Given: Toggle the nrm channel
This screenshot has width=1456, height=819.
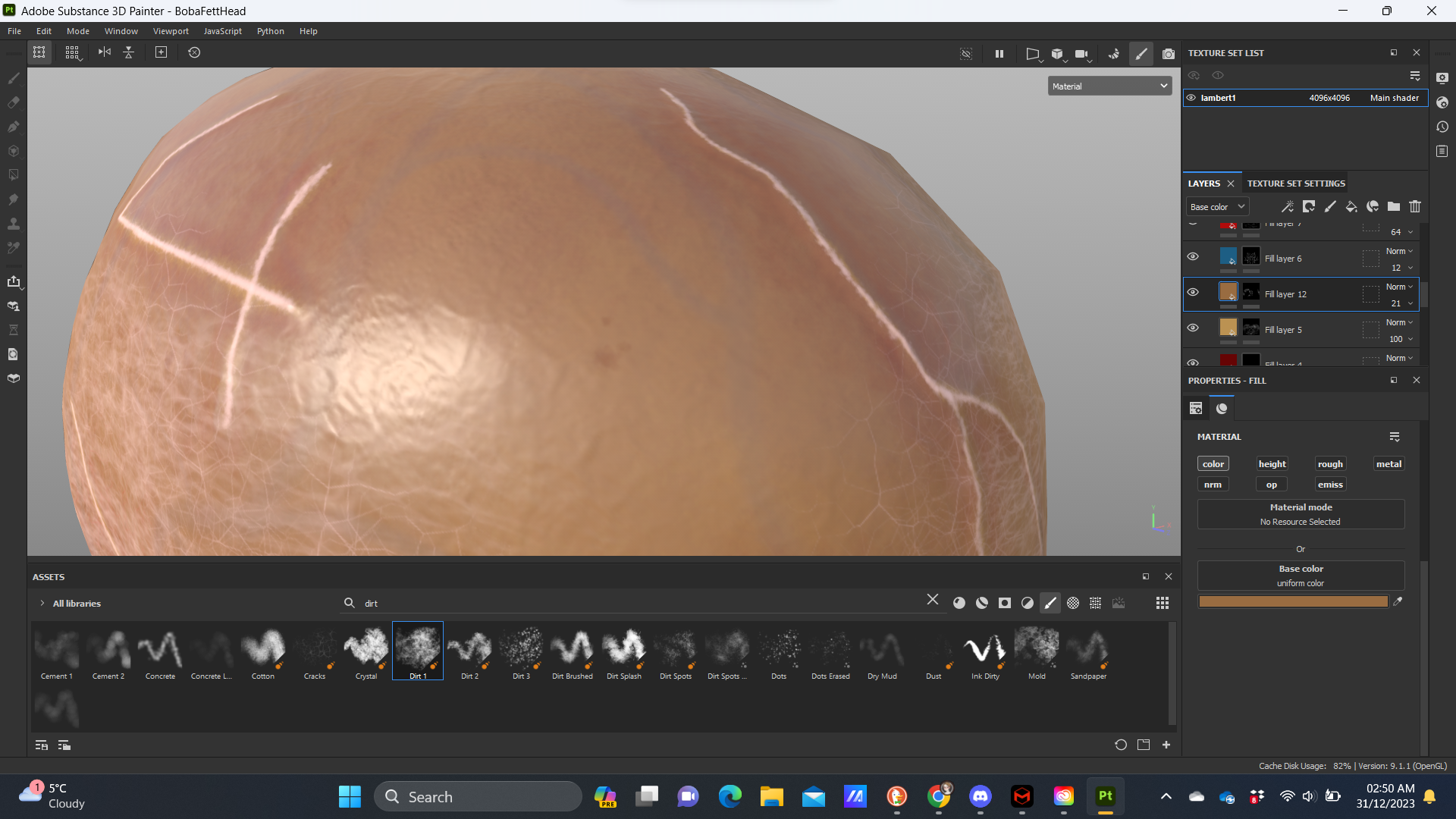Looking at the screenshot, I should click(x=1213, y=485).
